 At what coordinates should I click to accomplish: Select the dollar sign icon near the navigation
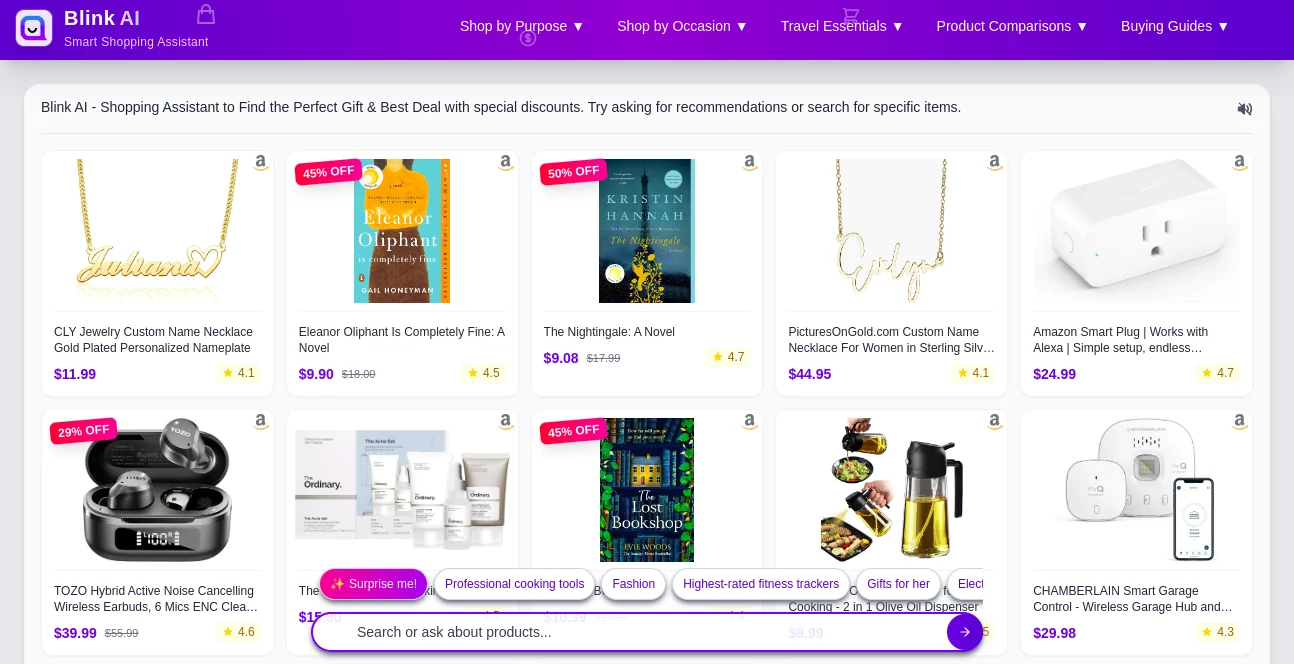click(x=528, y=39)
